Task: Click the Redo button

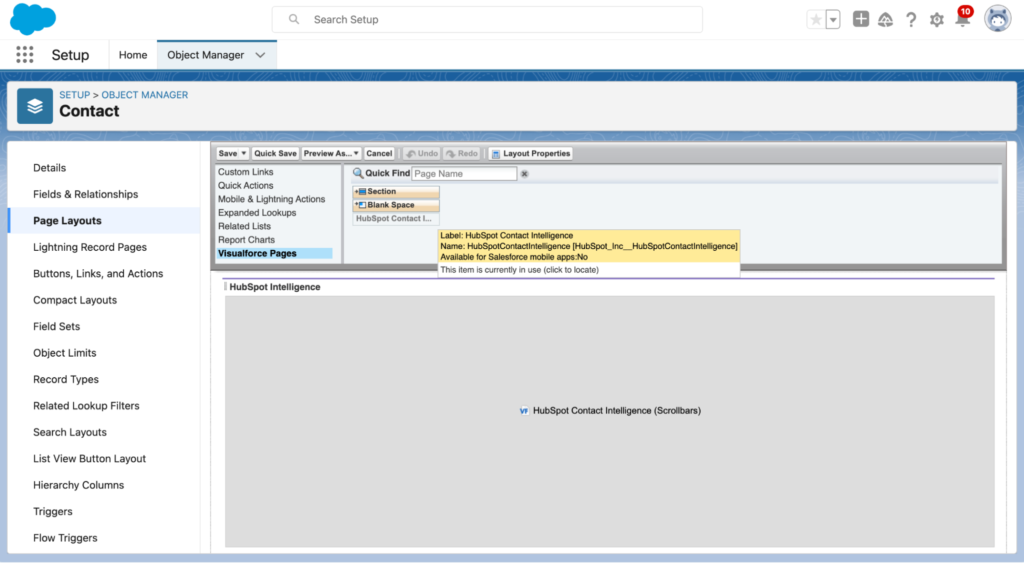Action: click(462, 153)
